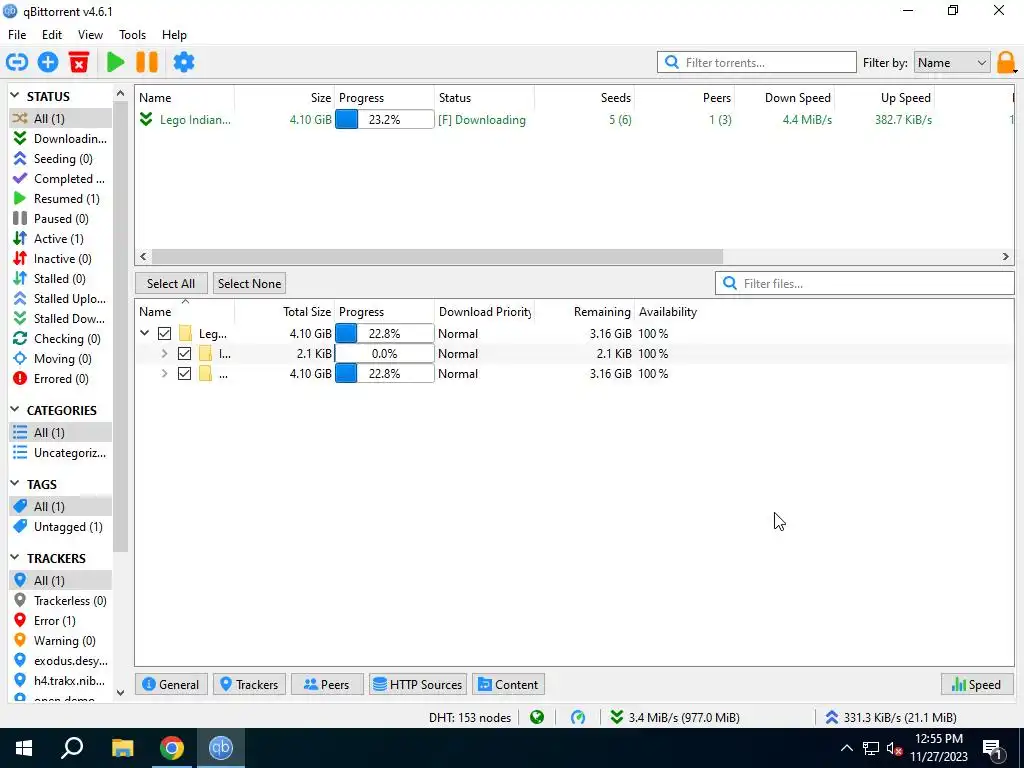Image resolution: width=1024 pixels, height=768 pixels.
Task: Switch to the Peers tab
Action: pos(327,684)
